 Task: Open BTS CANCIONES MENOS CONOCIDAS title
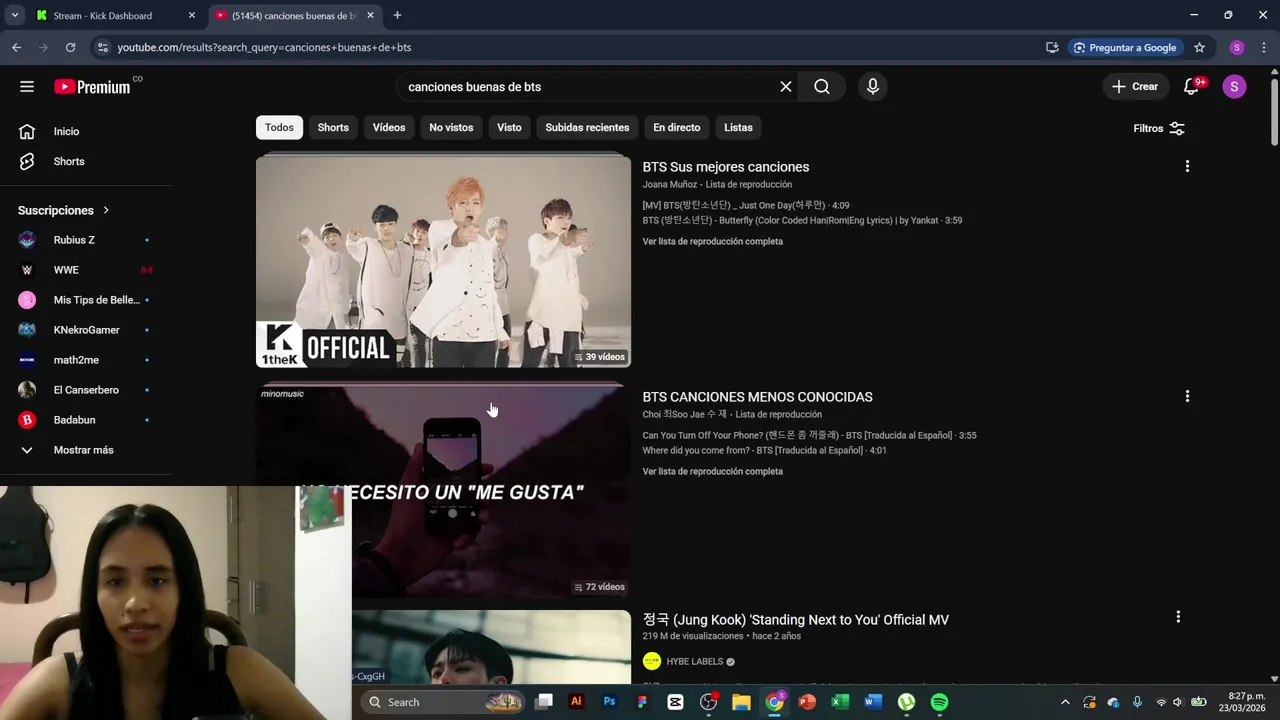point(757,397)
